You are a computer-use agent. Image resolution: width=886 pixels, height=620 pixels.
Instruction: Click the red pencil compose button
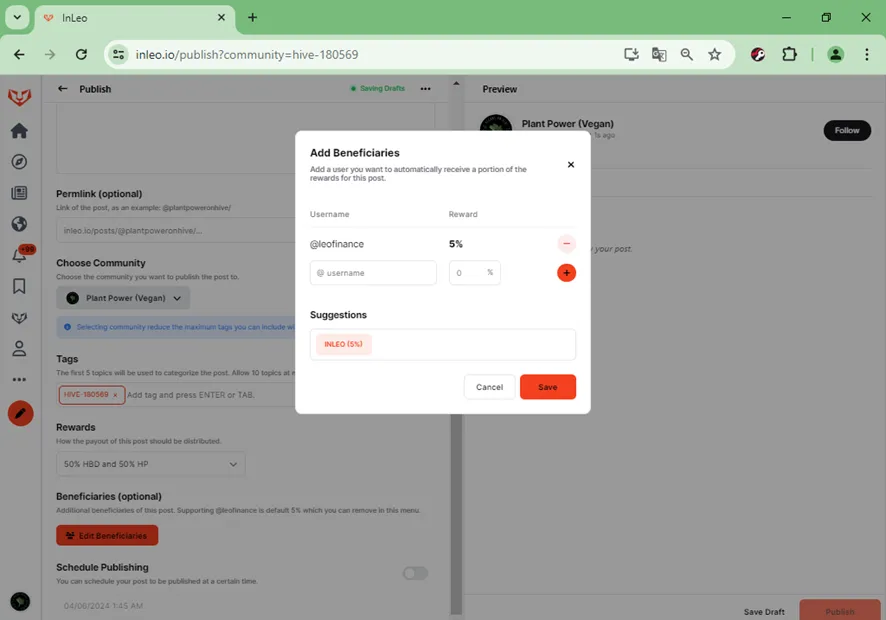20,414
